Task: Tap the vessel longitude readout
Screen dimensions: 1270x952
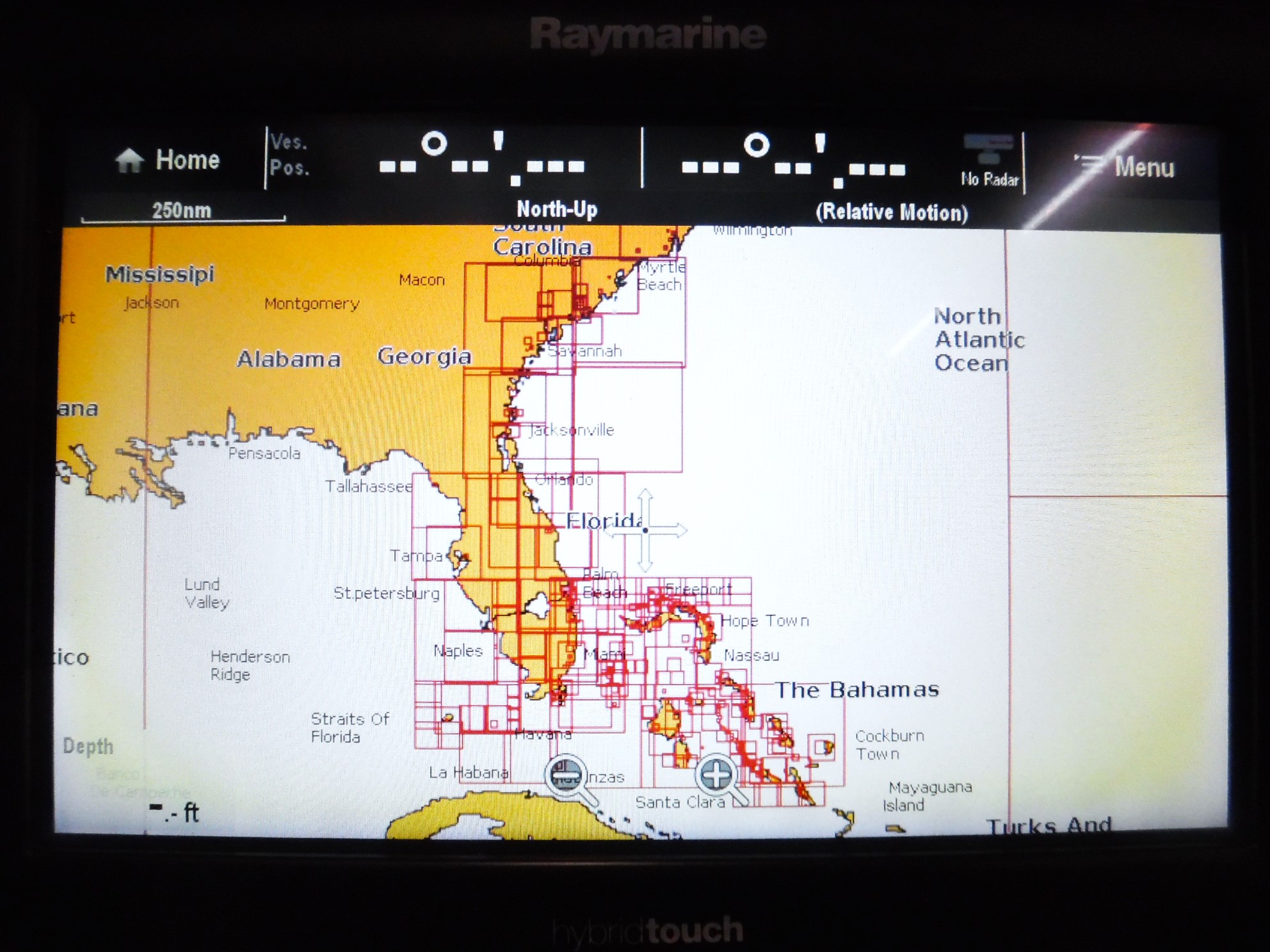Action: pos(793,160)
